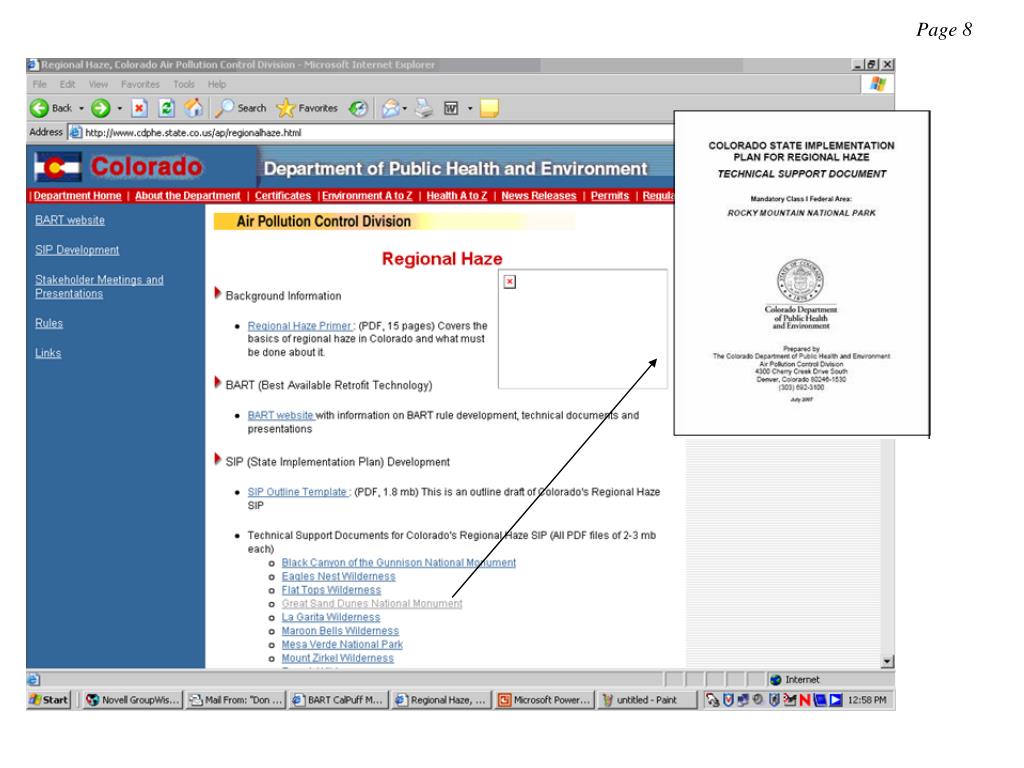Open Links sidebar link
The width and height of the screenshot is (1024, 768).
pos(48,353)
